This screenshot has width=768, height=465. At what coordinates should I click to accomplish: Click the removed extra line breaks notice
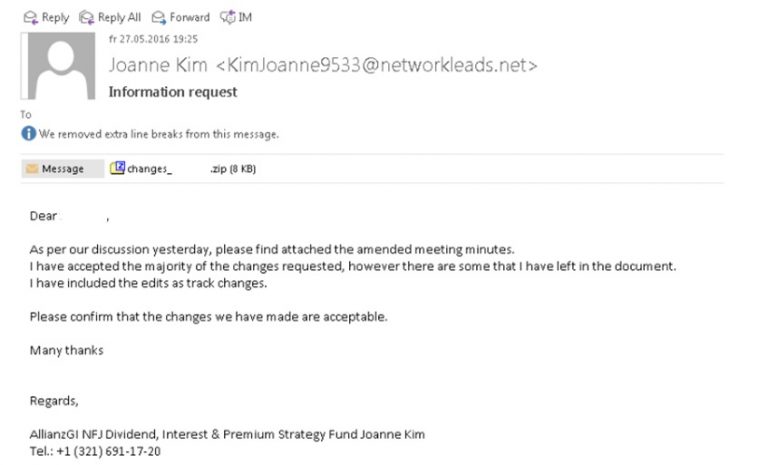[158, 134]
